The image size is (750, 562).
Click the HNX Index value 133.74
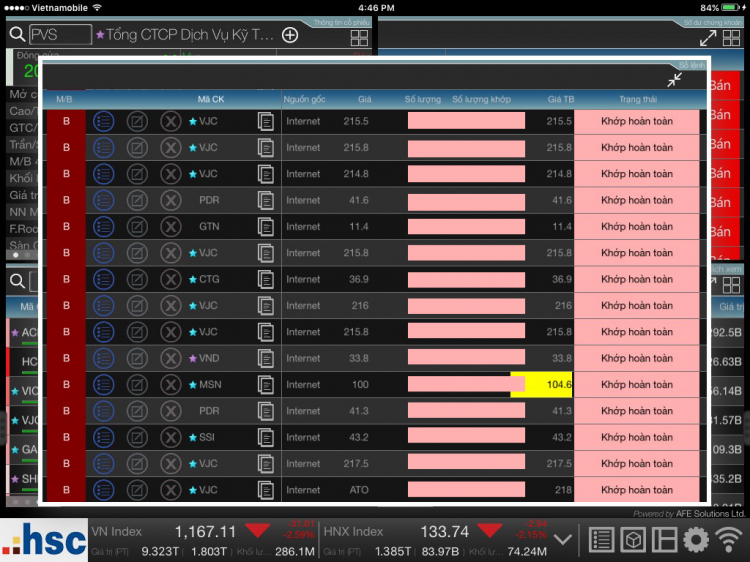click(x=444, y=531)
